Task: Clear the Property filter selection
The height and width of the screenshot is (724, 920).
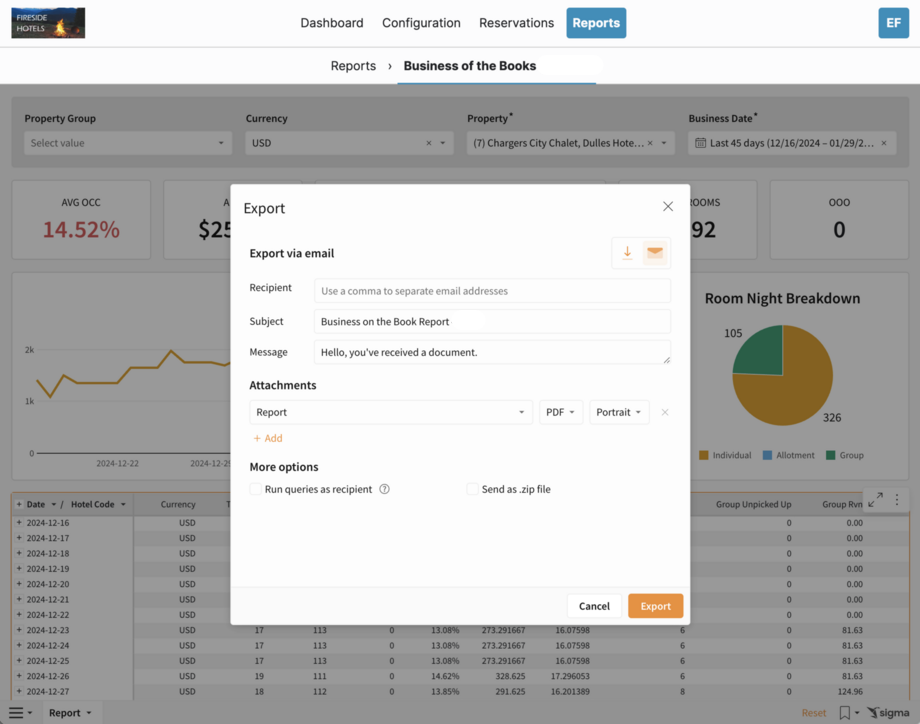Action: click(x=650, y=143)
